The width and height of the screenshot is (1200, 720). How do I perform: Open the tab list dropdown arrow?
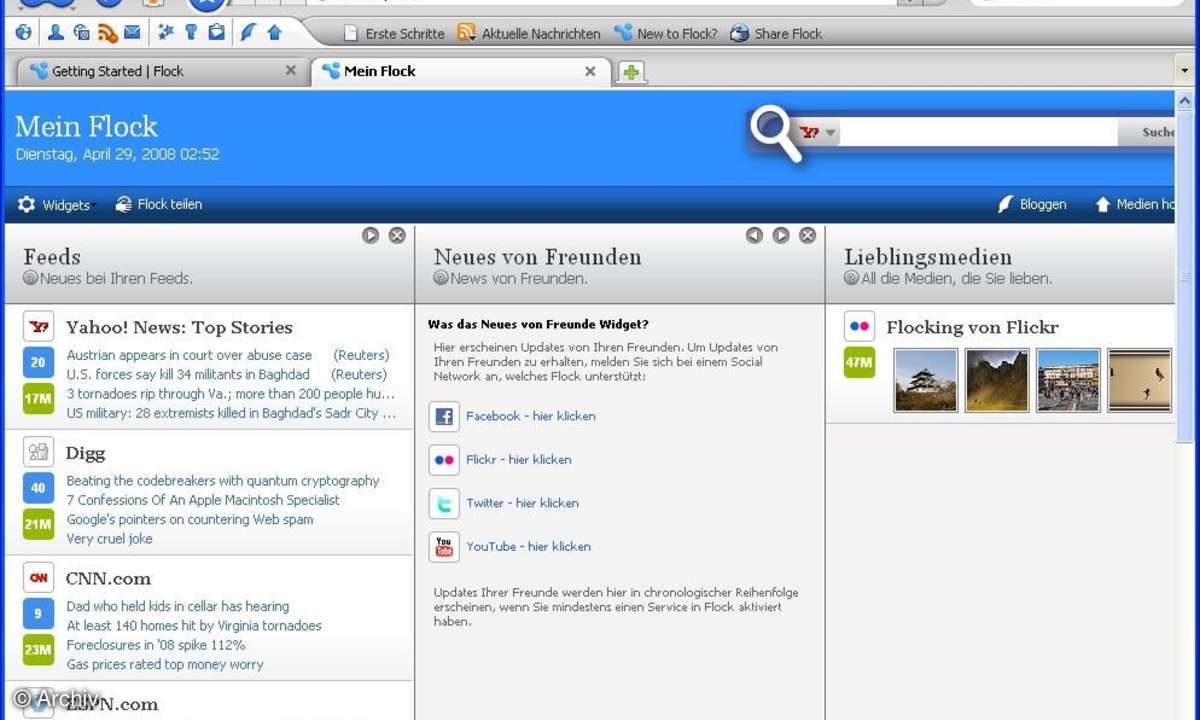(1185, 71)
